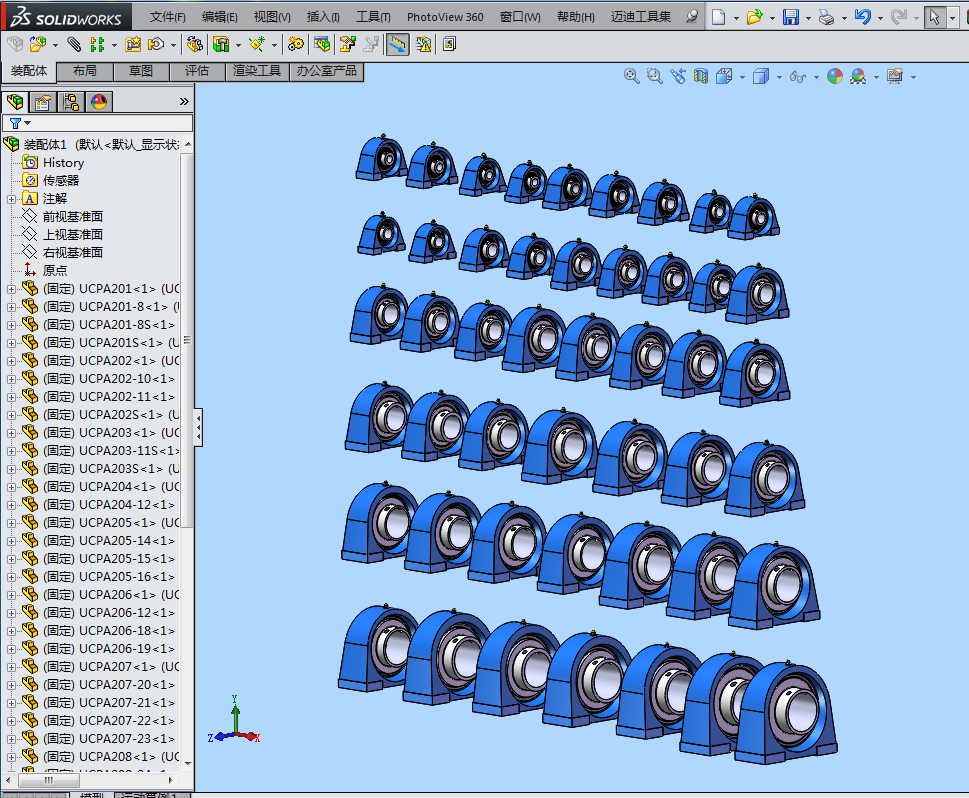The height and width of the screenshot is (798, 969).
Task: Select the 传感器 sensors item
Action: coord(61,181)
